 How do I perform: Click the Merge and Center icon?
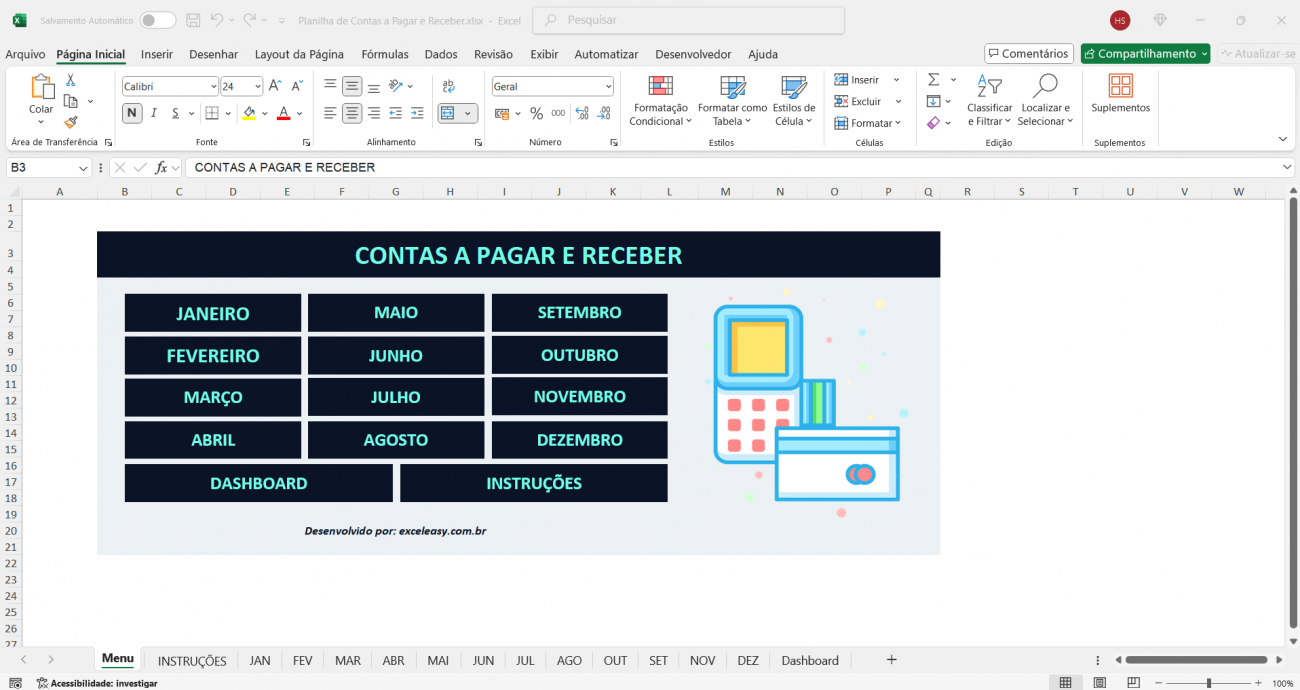tap(448, 113)
